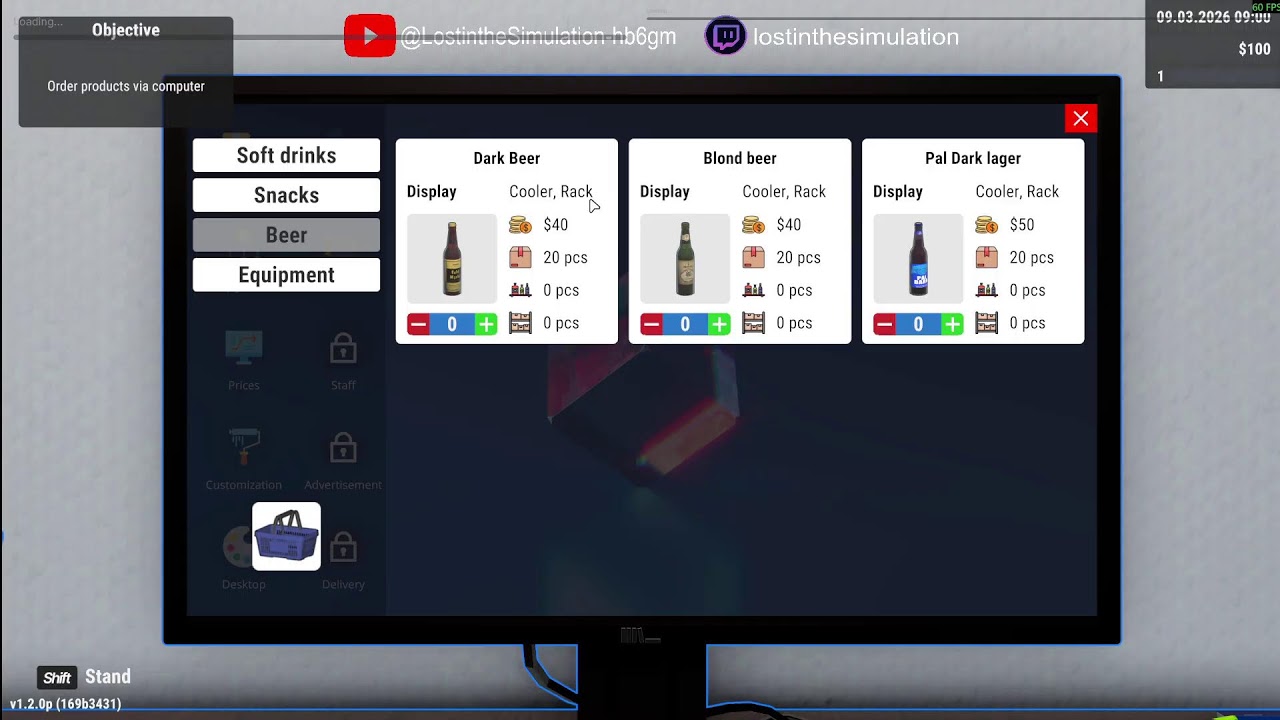The height and width of the screenshot is (720, 1280).
Task: Open the Customization desktop icon
Action: click(x=244, y=447)
